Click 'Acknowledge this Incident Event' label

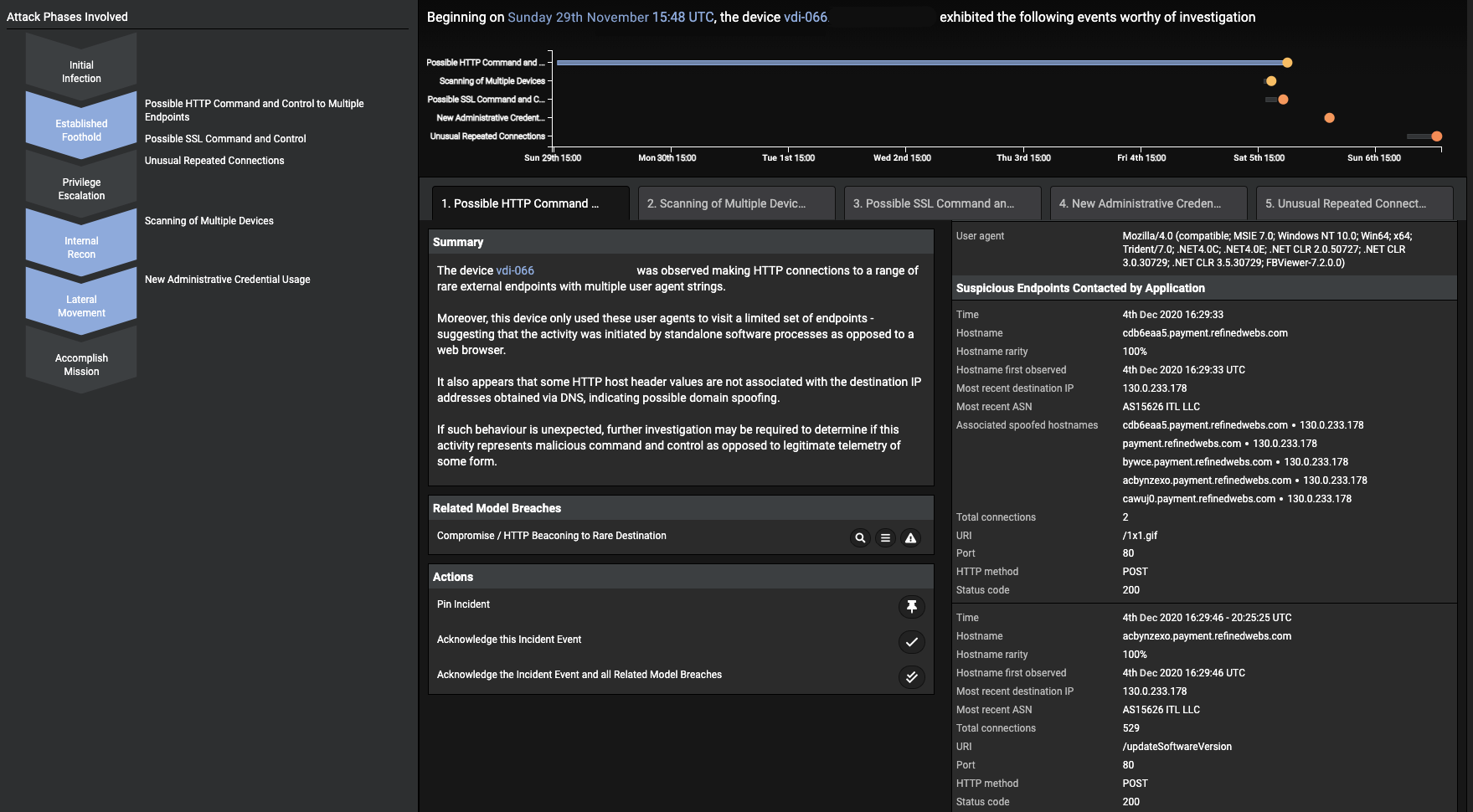click(x=509, y=640)
